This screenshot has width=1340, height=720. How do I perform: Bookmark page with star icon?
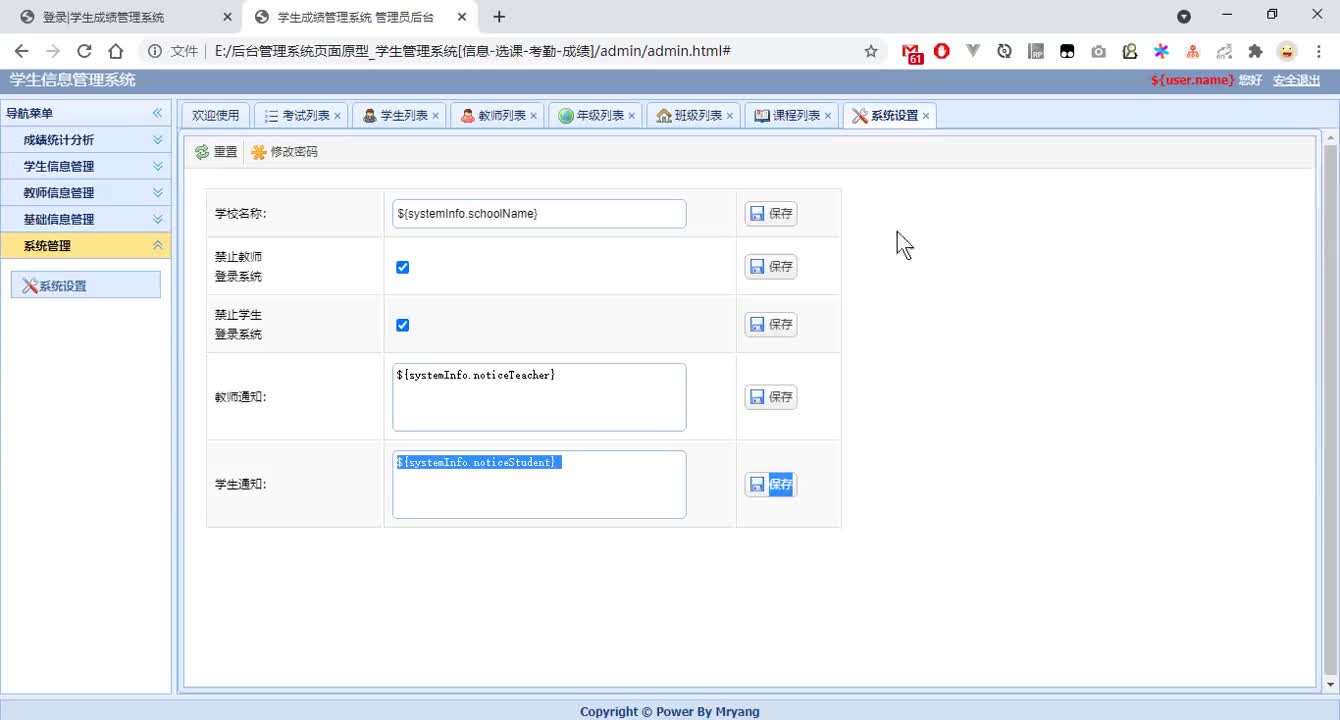coord(871,51)
